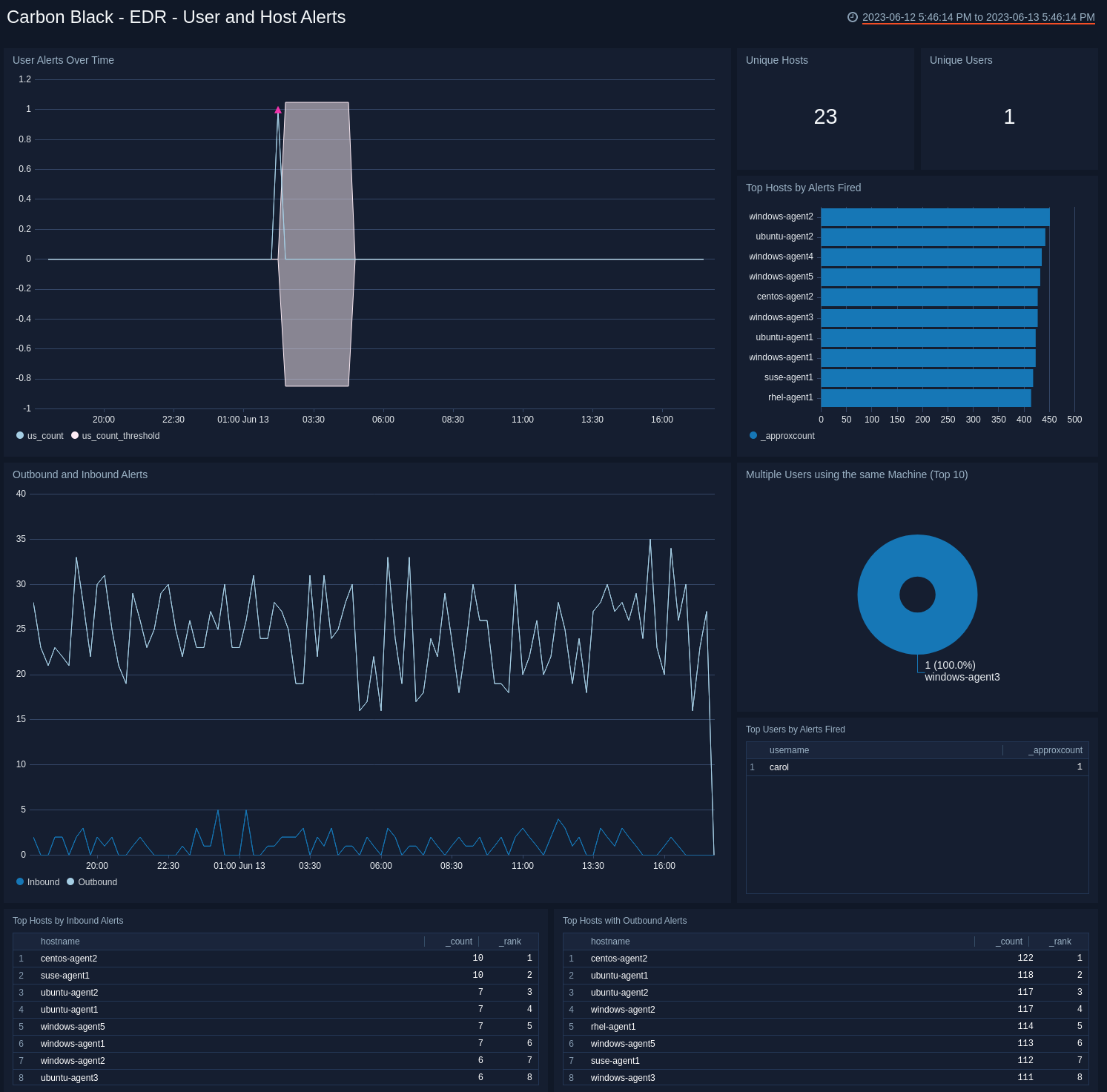Screen dimensions: 1107x1092
Task: Open the dashboard time range selector link
Action: coord(977,18)
